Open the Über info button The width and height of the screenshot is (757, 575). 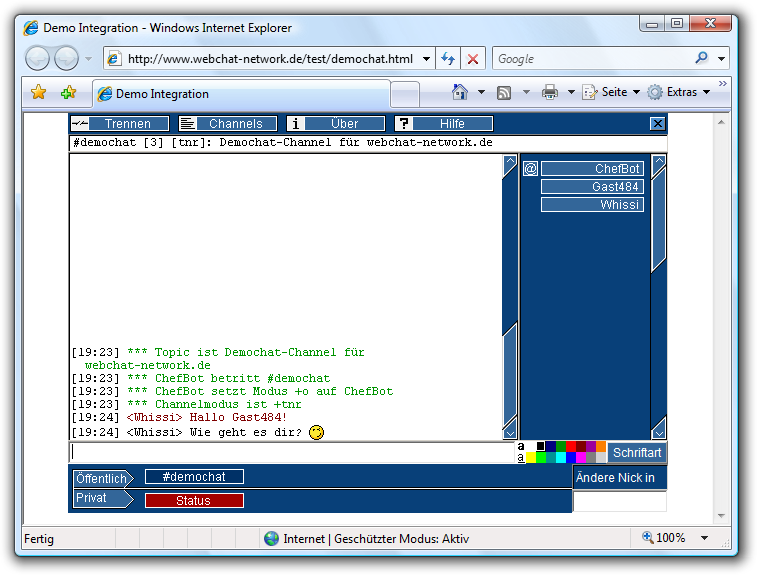[336, 124]
